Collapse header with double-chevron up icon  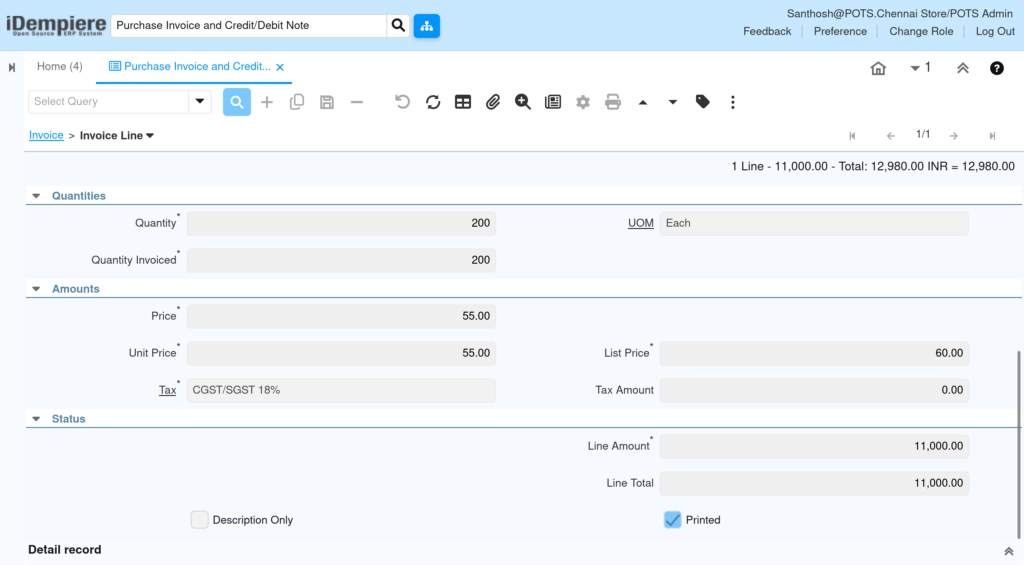tap(963, 68)
